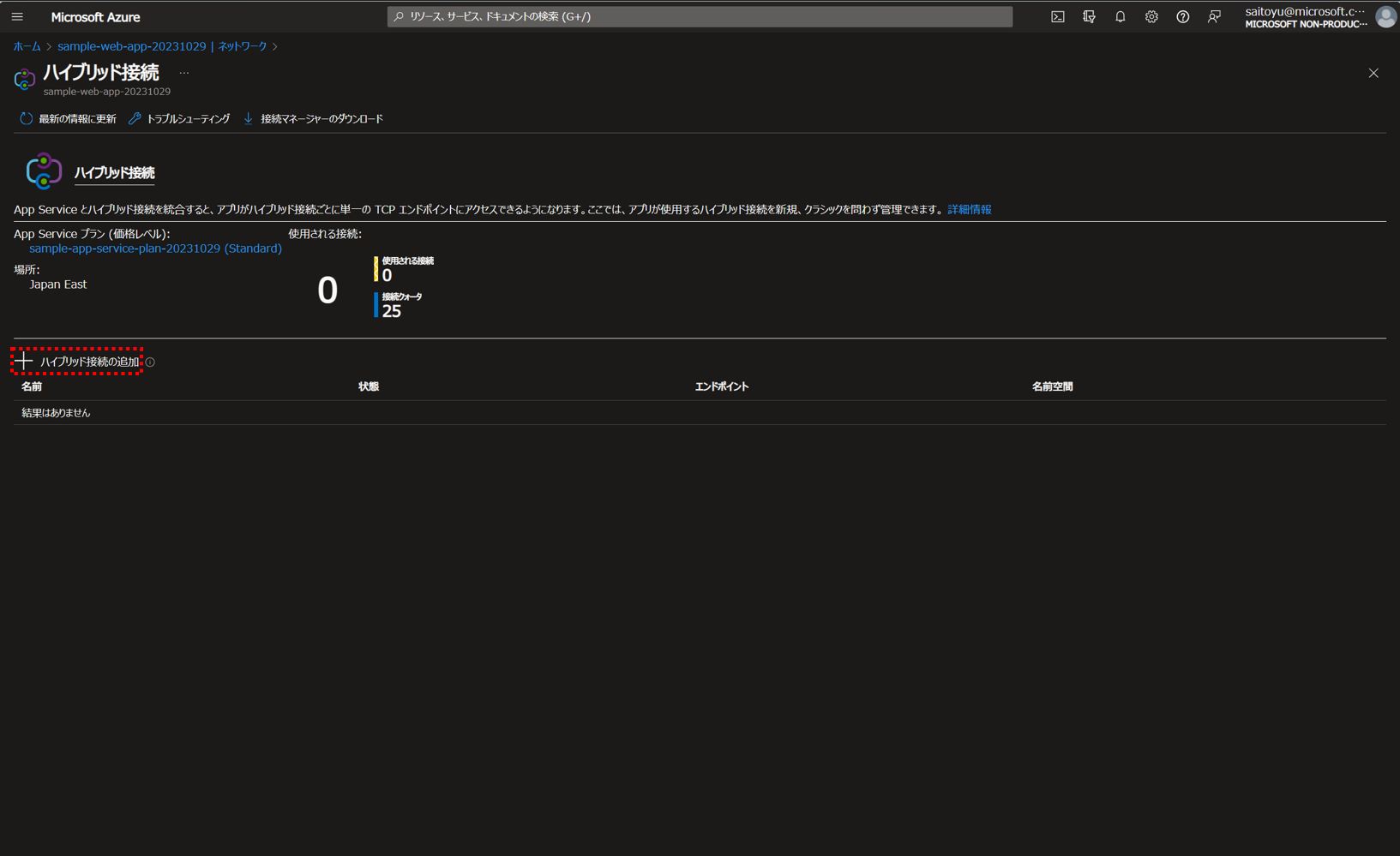Viewport: 1400px width, 856px height.
Task: Sort by 状態 column header
Action: [x=369, y=386]
